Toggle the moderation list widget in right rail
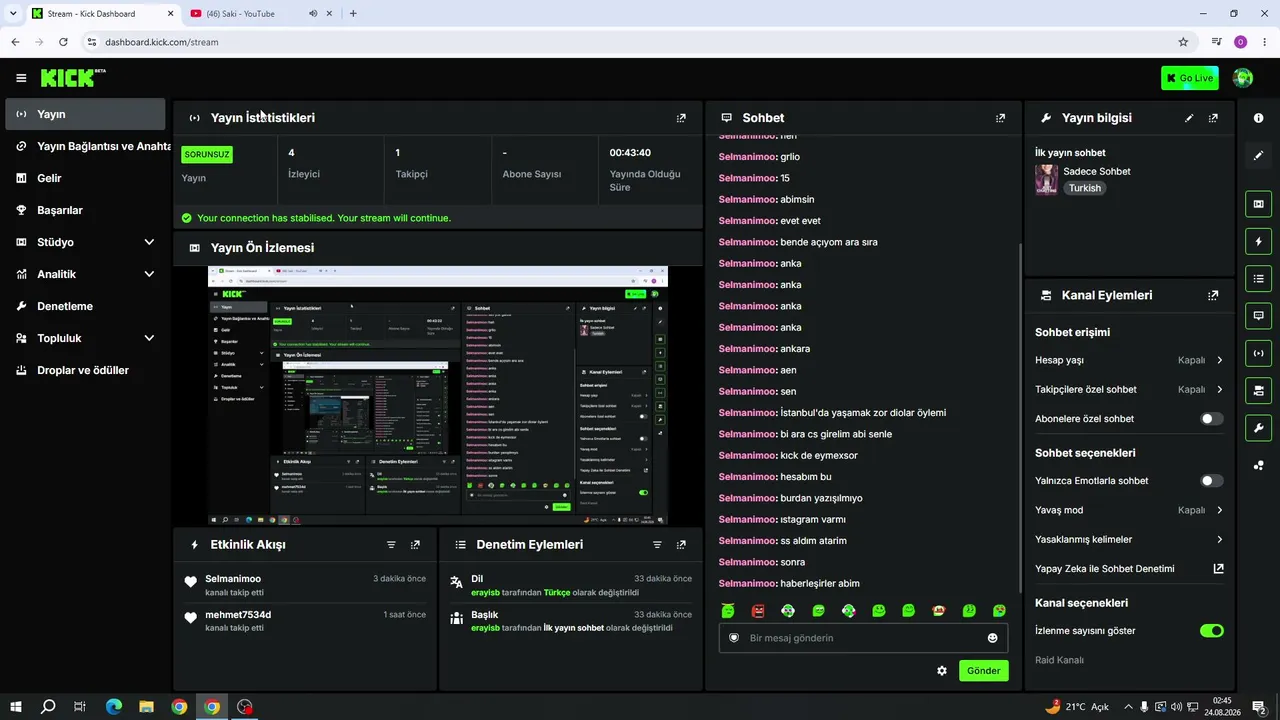 1258,278
